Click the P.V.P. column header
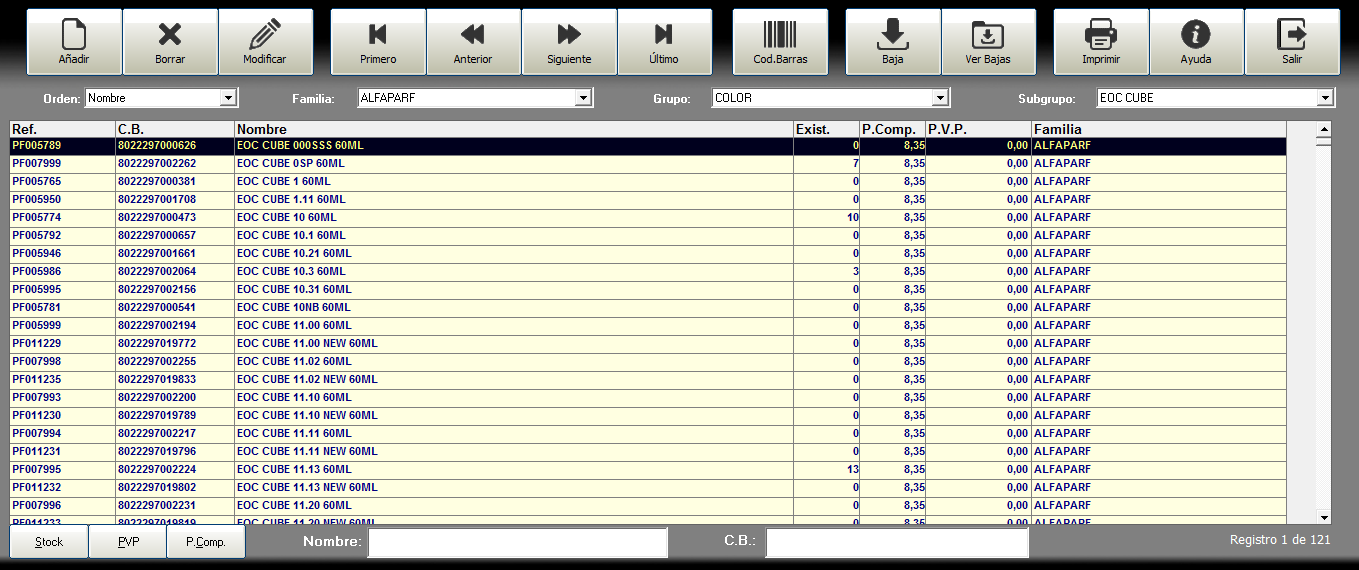Viewport: 1359px width, 570px height. pos(979,129)
